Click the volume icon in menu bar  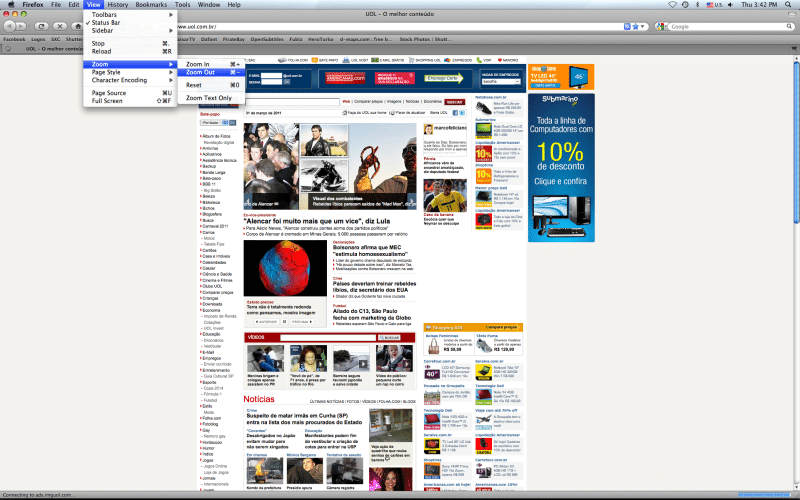pos(730,5)
